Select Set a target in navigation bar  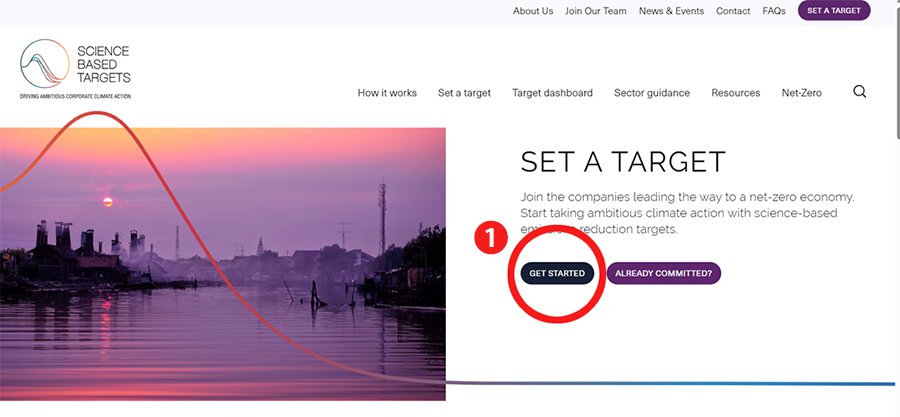464,93
